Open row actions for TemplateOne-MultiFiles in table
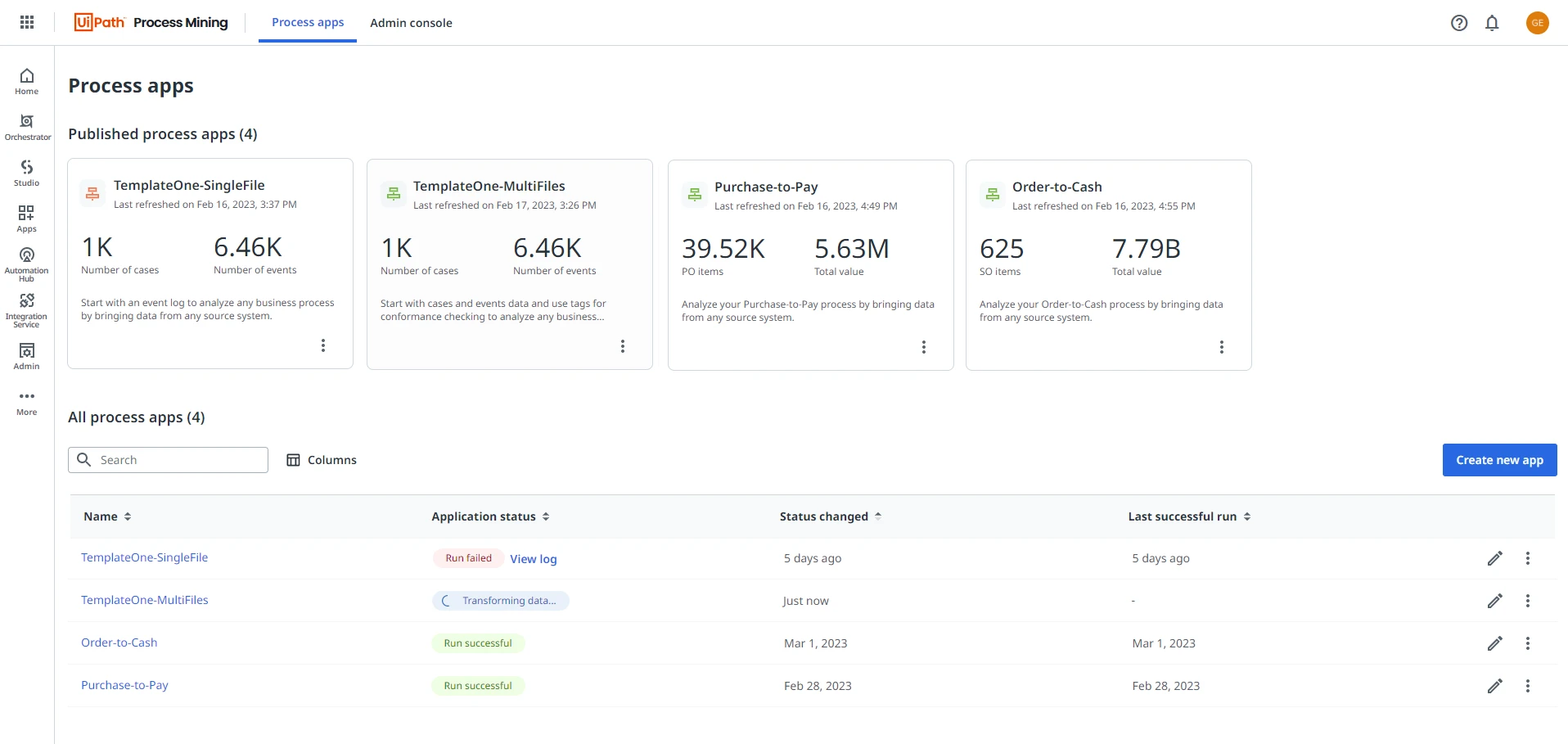 coord(1528,601)
